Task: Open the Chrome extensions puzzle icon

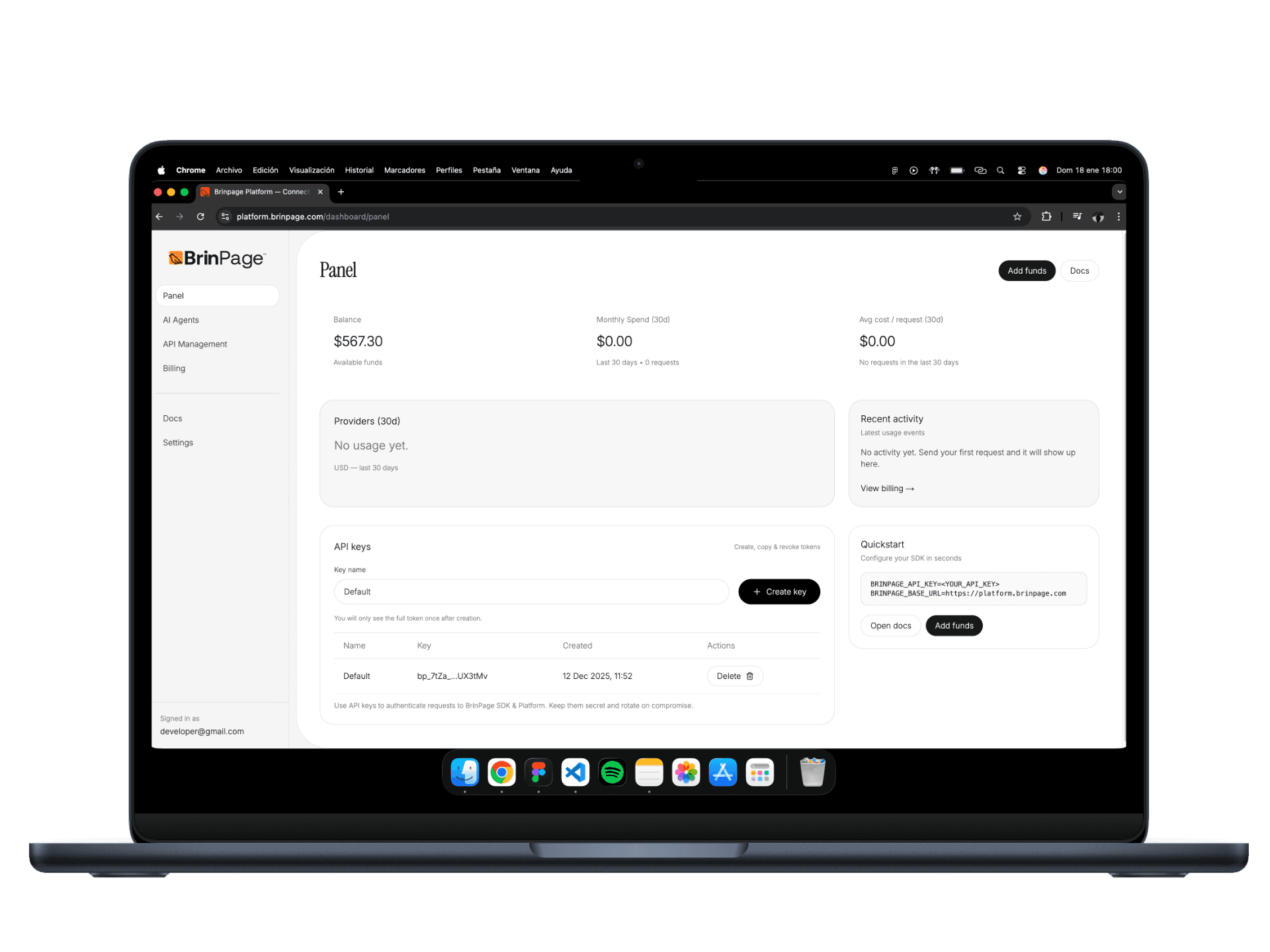Action: pos(1046,217)
